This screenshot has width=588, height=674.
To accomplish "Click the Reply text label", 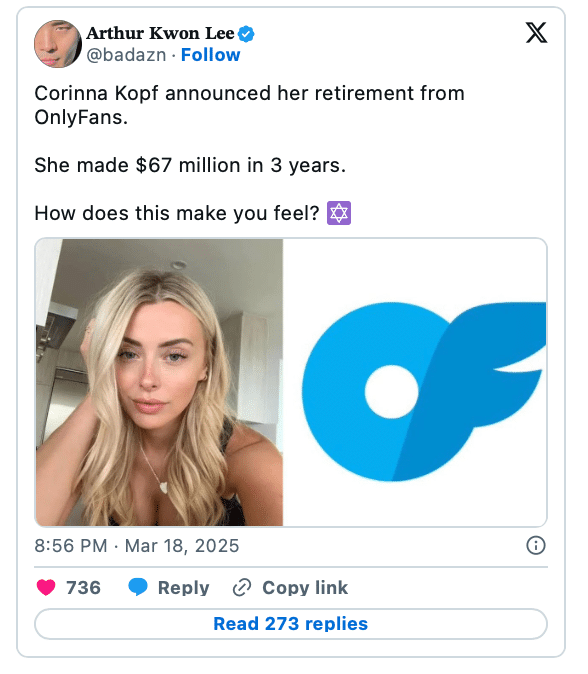I will coord(184,588).
